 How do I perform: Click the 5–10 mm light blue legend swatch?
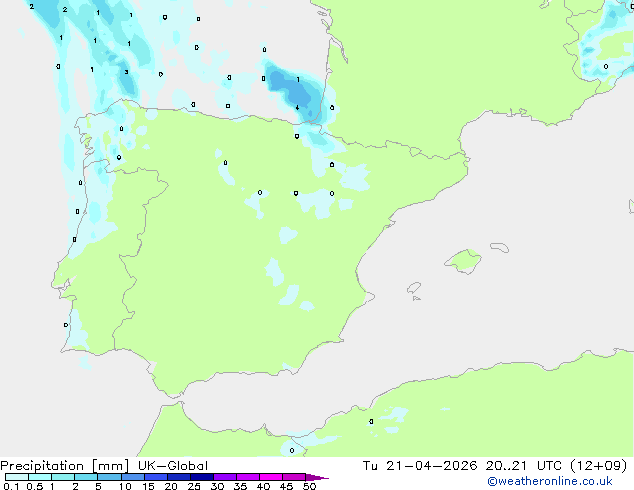[109, 477]
